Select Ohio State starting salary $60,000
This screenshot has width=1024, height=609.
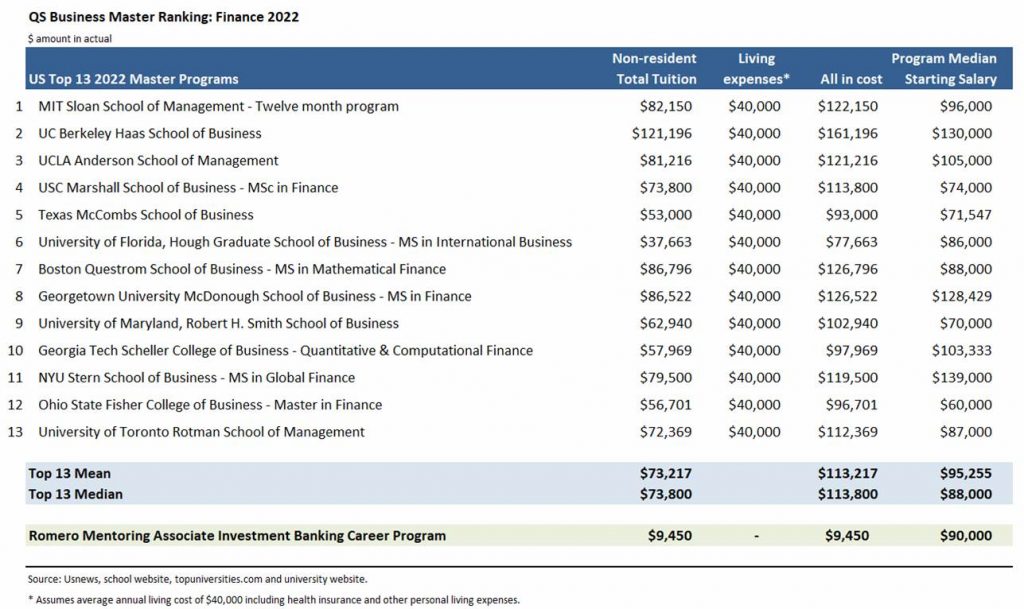(966, 405)
